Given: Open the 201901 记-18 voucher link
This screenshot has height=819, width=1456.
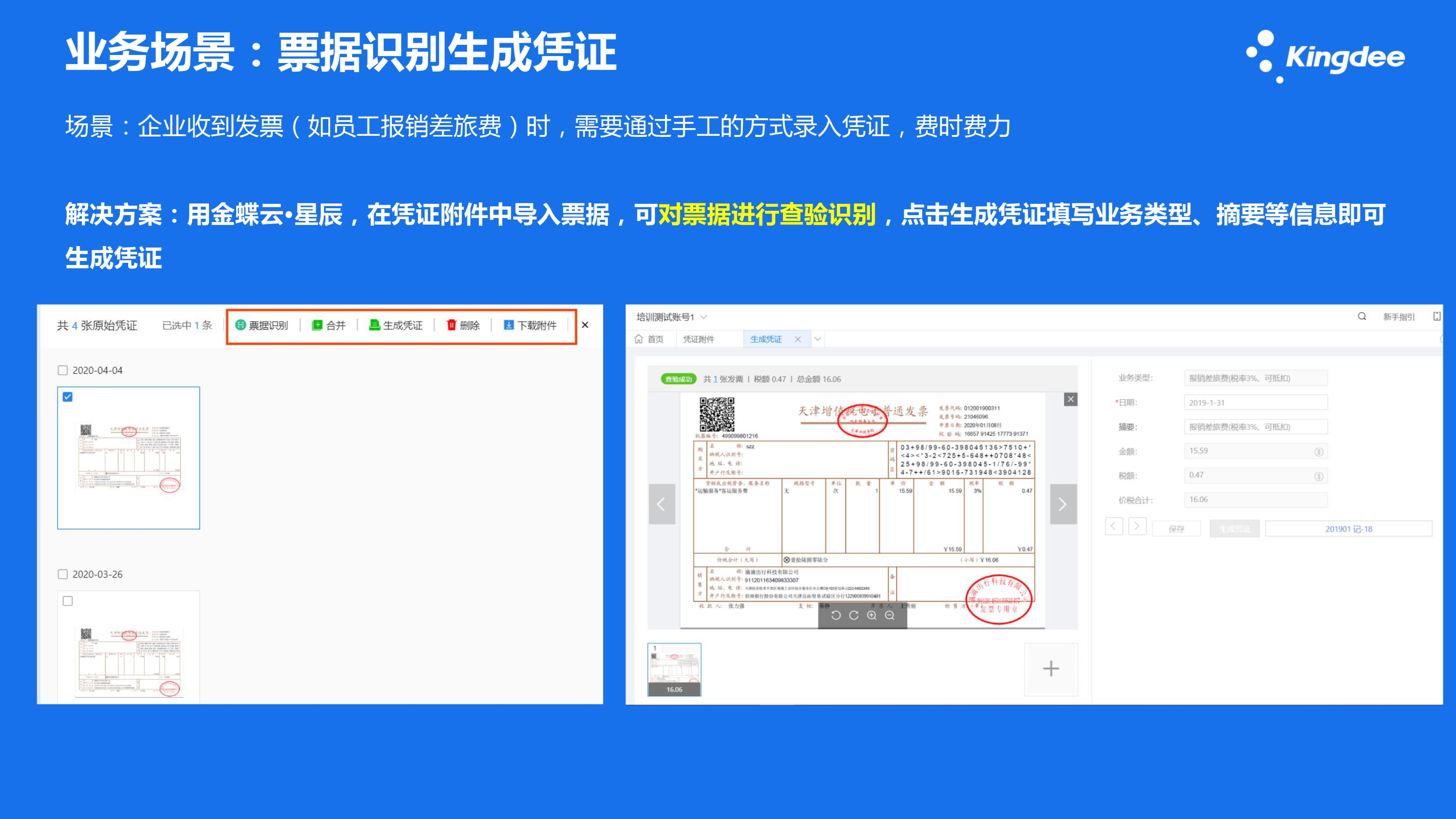Looking at the screenshot, I should pos(1349,529).
